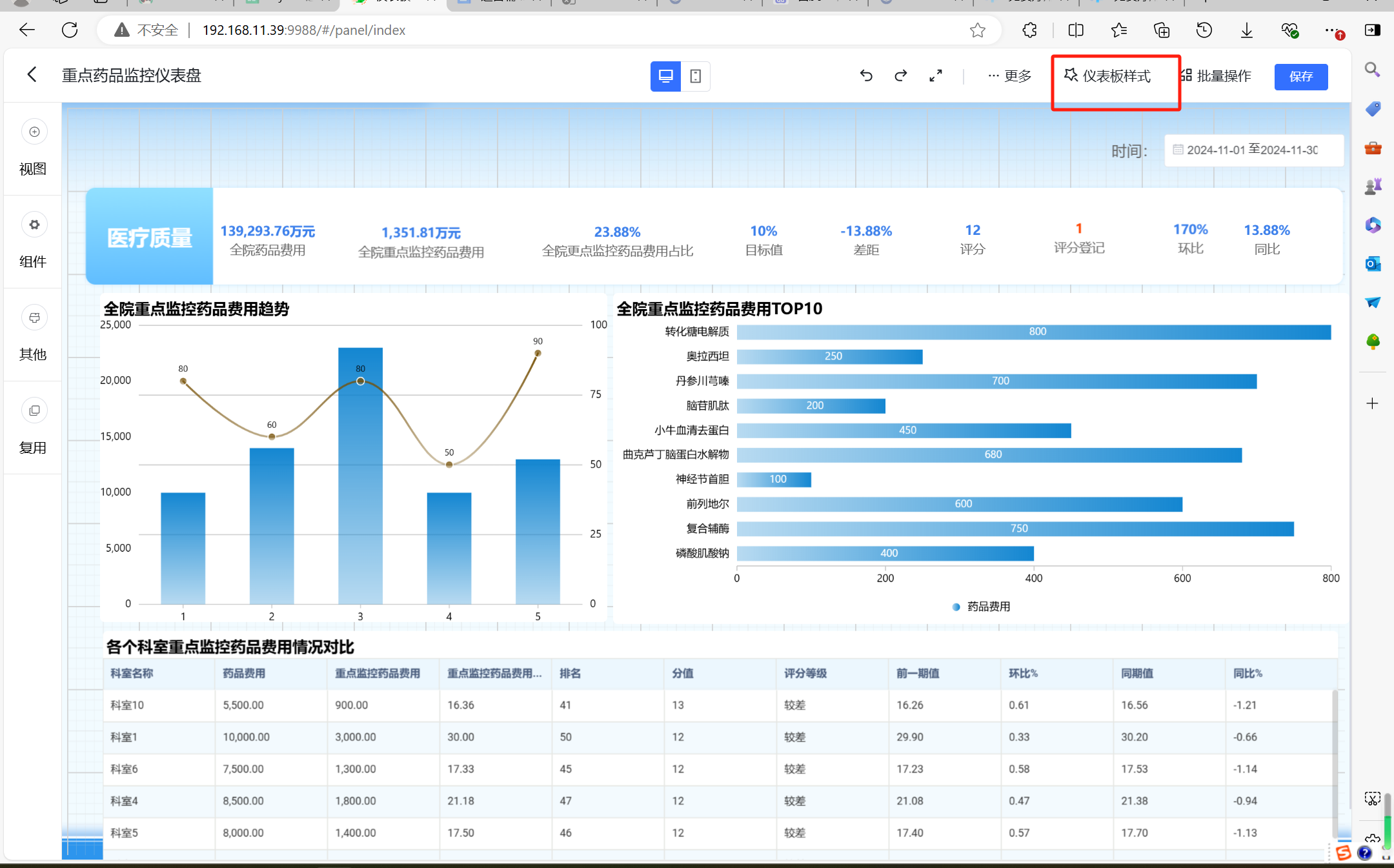
Task: Click the 复合辅酶 bar valued 750
Action: tap(1015, 529)
